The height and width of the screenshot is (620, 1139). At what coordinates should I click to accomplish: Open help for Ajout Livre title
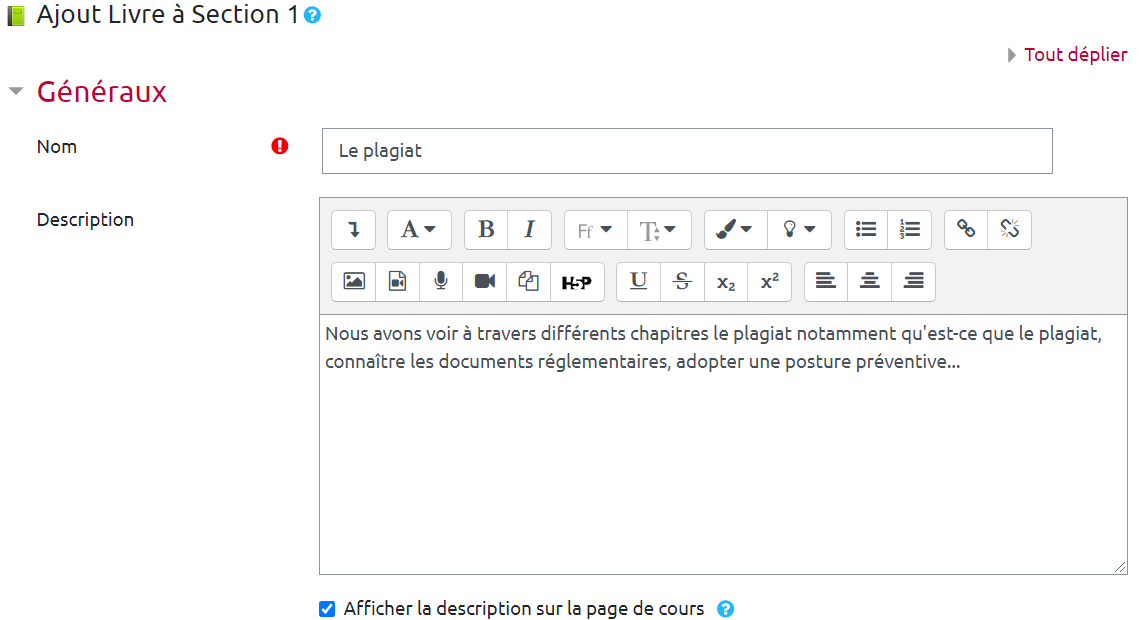point(312,16)
